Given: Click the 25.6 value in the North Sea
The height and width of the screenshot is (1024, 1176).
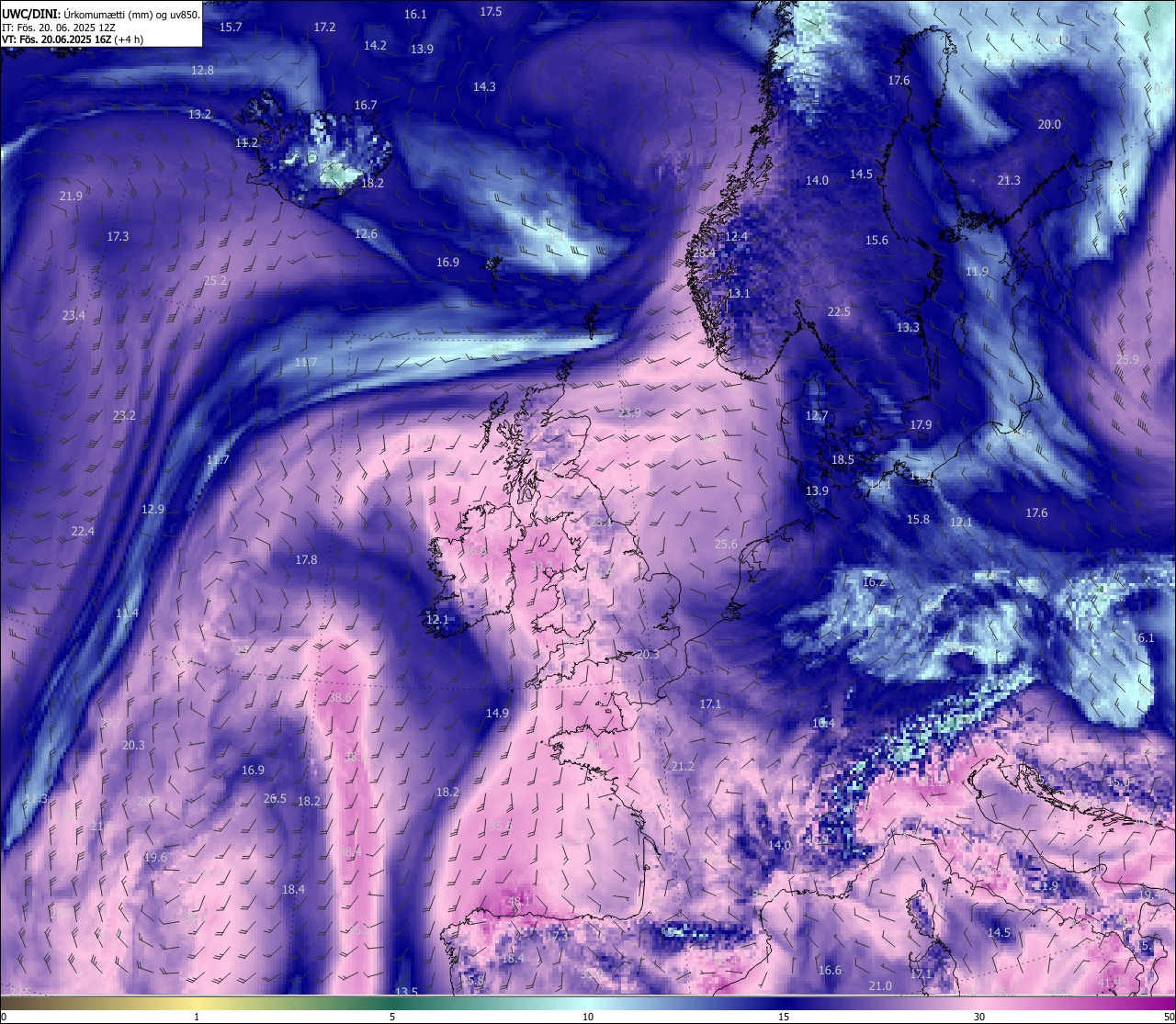Looking at the screenshot, I should pyautogui.click(x=726, y=545).
